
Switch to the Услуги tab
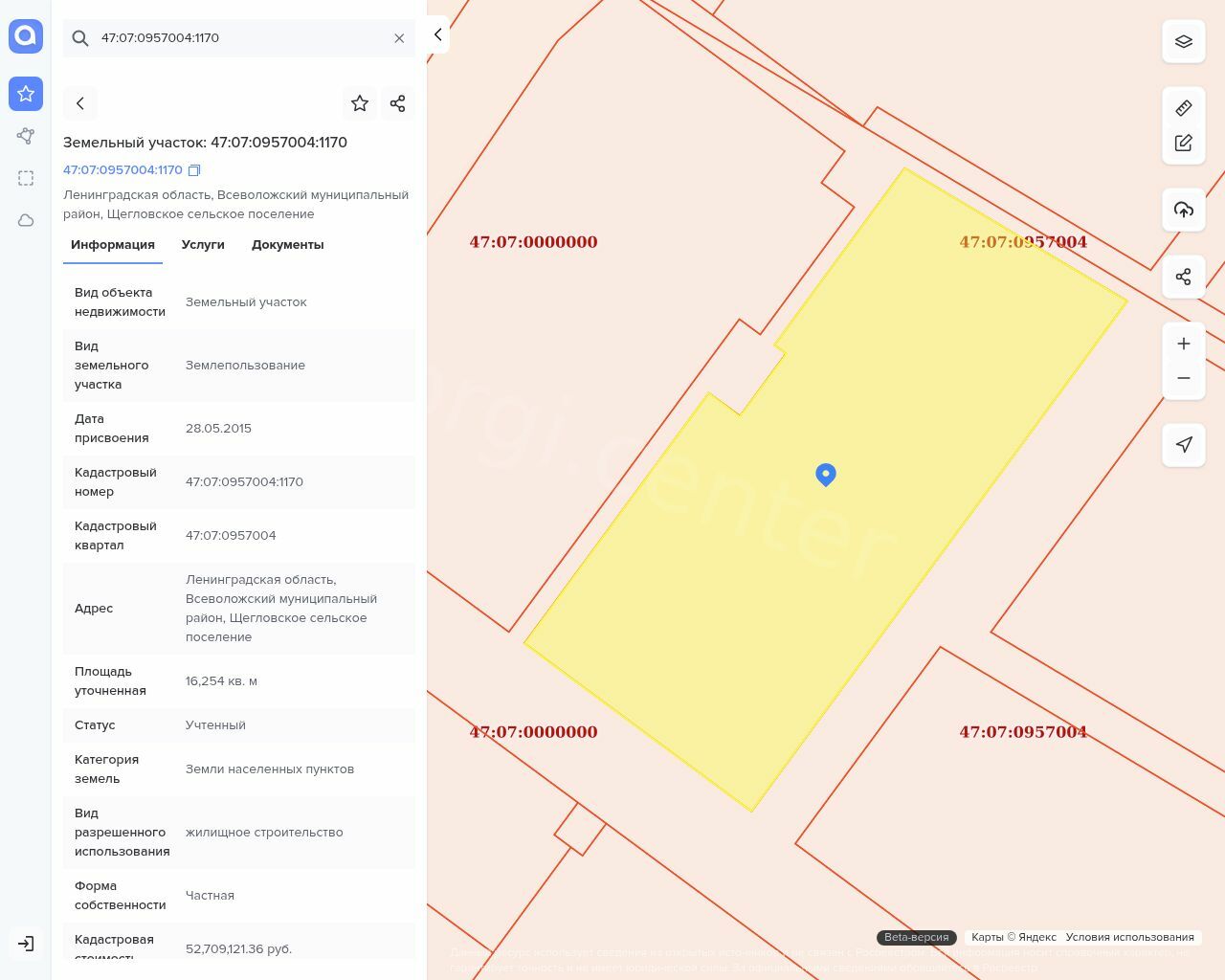pyautogui.click(x=203, y=245)
